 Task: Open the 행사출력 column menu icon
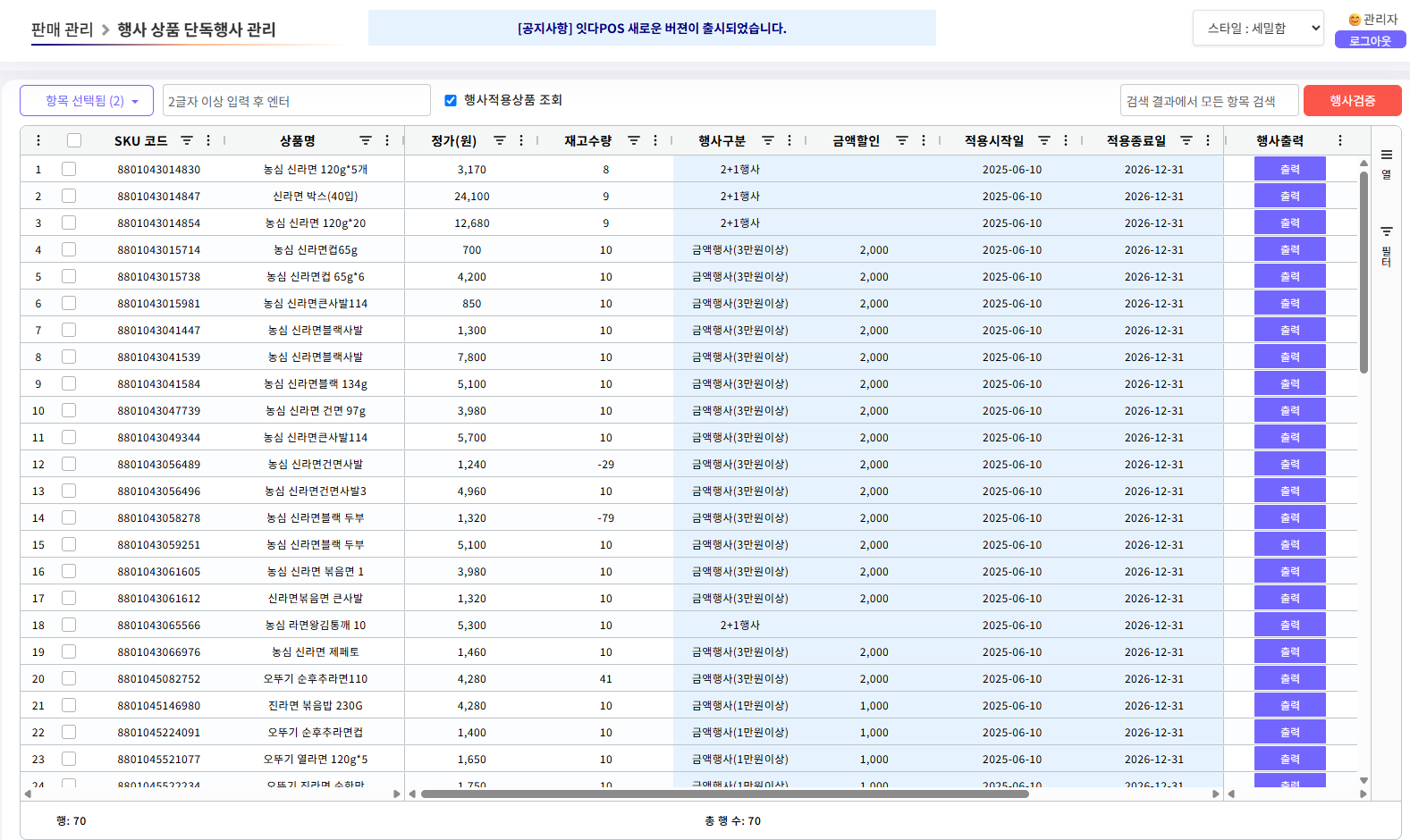(1339, 140)
